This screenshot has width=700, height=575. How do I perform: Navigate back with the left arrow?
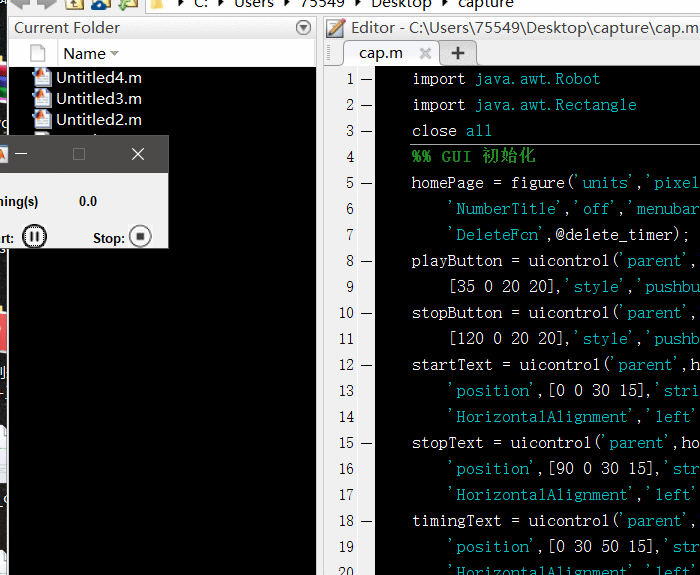click(19, 4)
